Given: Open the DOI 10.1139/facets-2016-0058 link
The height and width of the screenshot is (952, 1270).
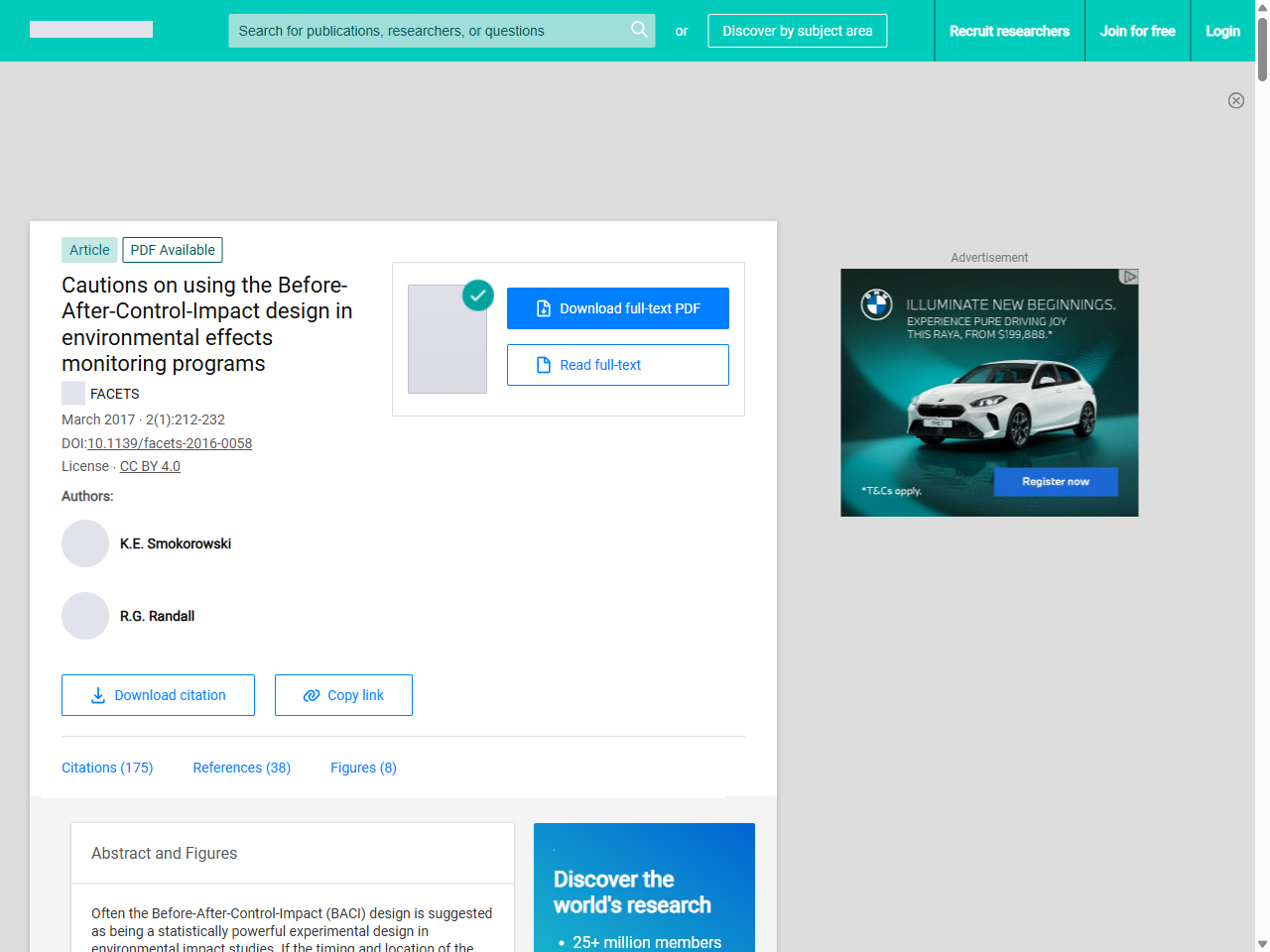Looking at the screenshot, I should tap(170, 443).
